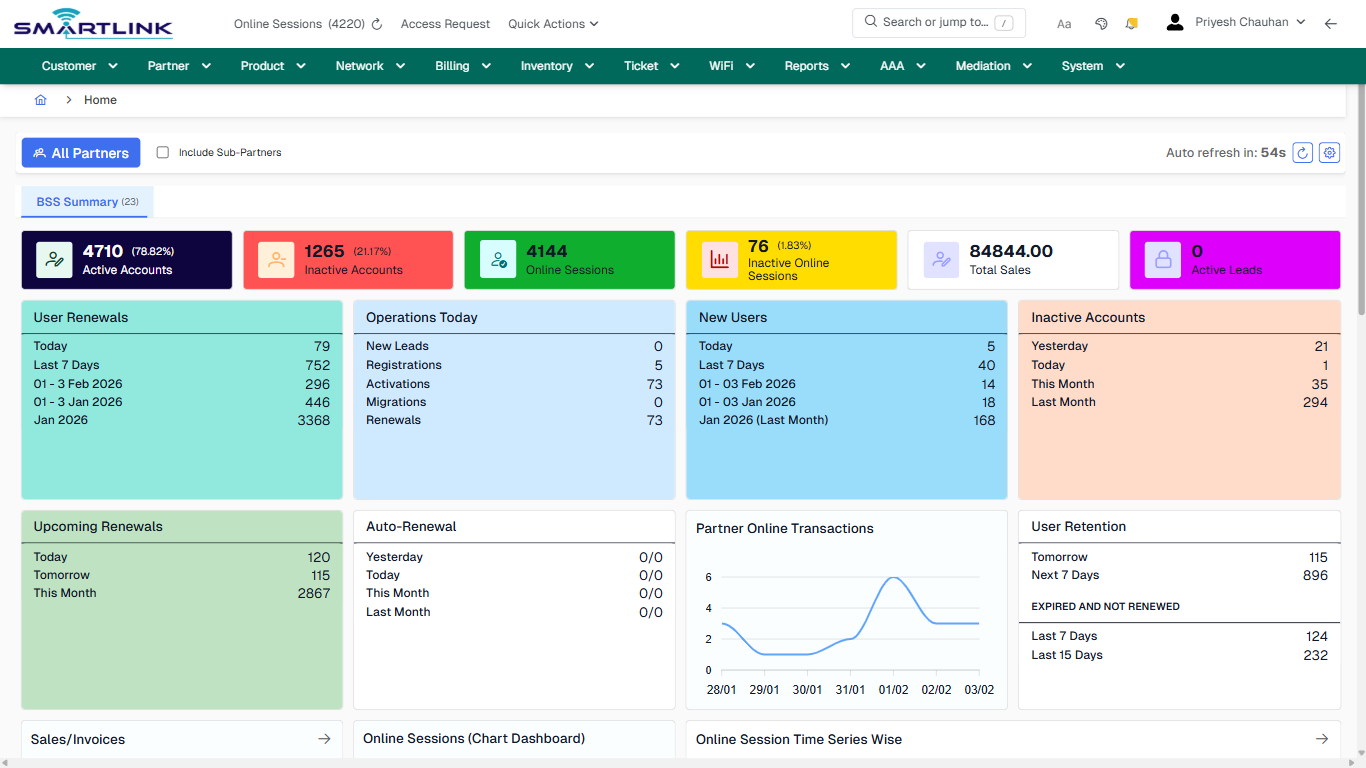Open dashboard settings gear icon
The image size is (1366, 768).
(x=1329, y=153)
